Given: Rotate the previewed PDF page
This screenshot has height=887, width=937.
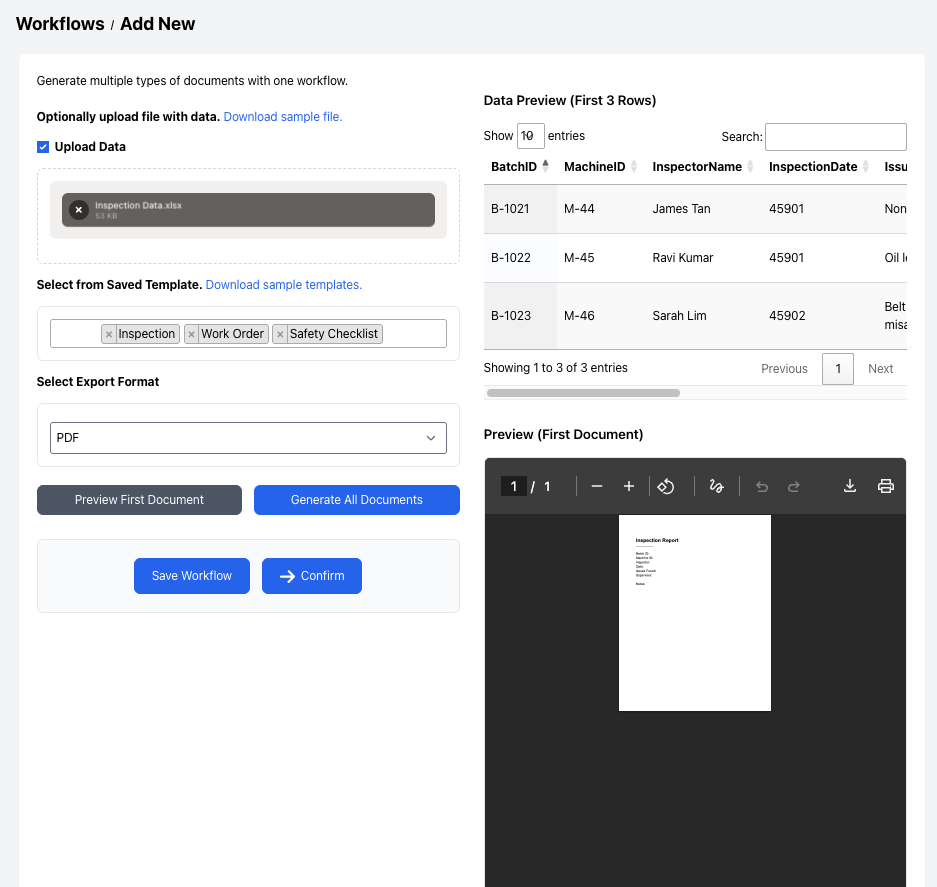Looking at the screenshot, I should (x=666, y=486).
